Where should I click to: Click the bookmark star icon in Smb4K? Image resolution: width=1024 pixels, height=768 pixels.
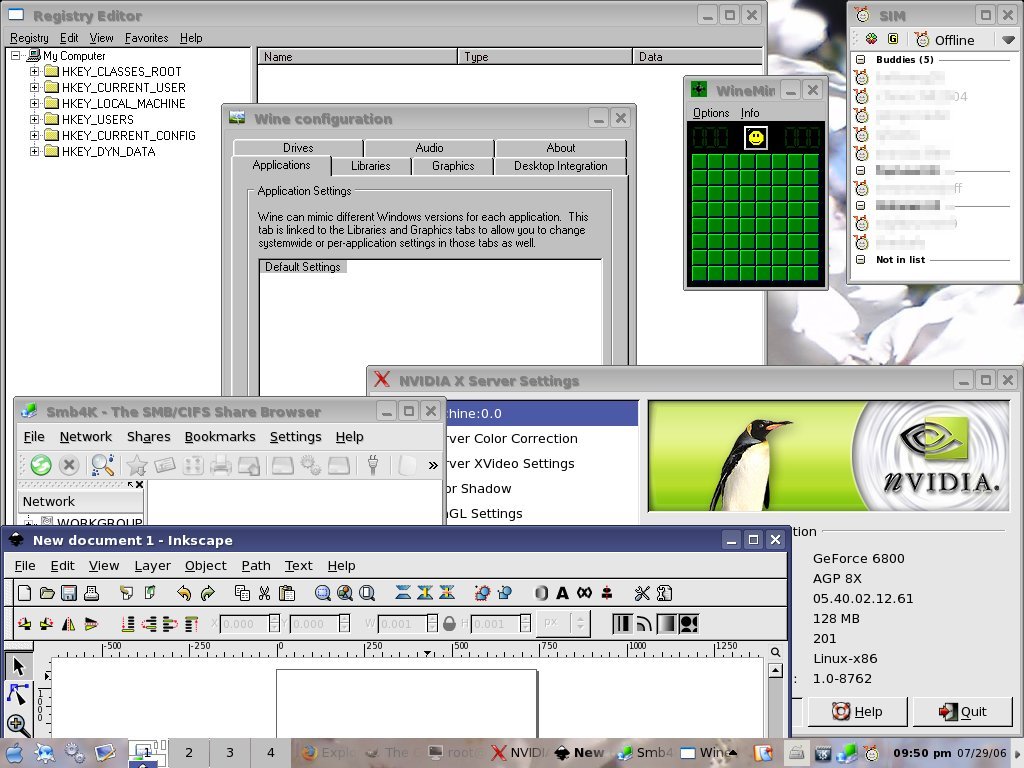pyautogui.click(x=136, y=465)
